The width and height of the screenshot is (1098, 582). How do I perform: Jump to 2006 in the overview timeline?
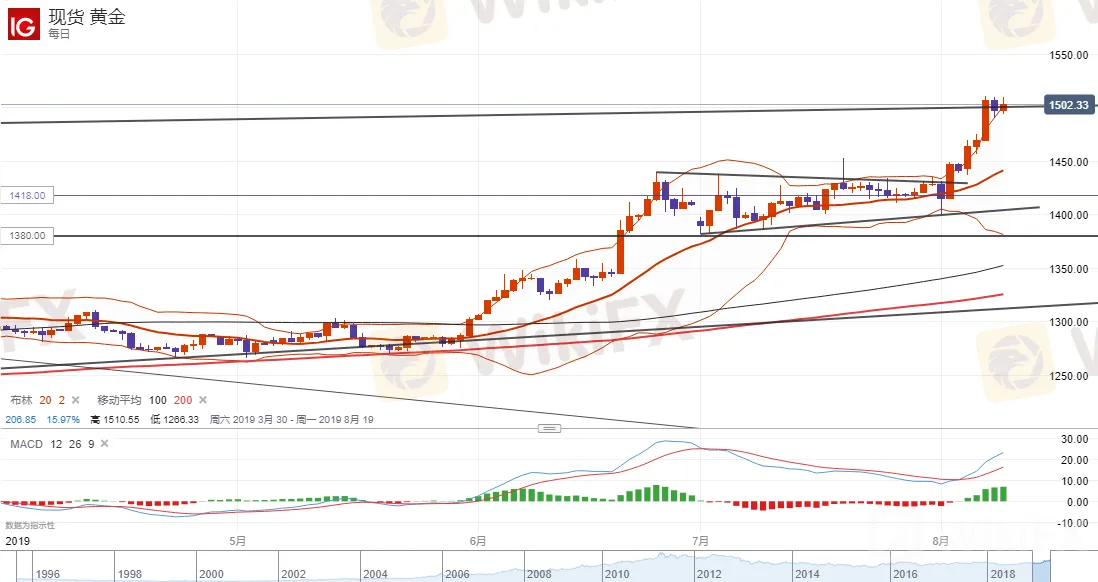pos(457,574)
